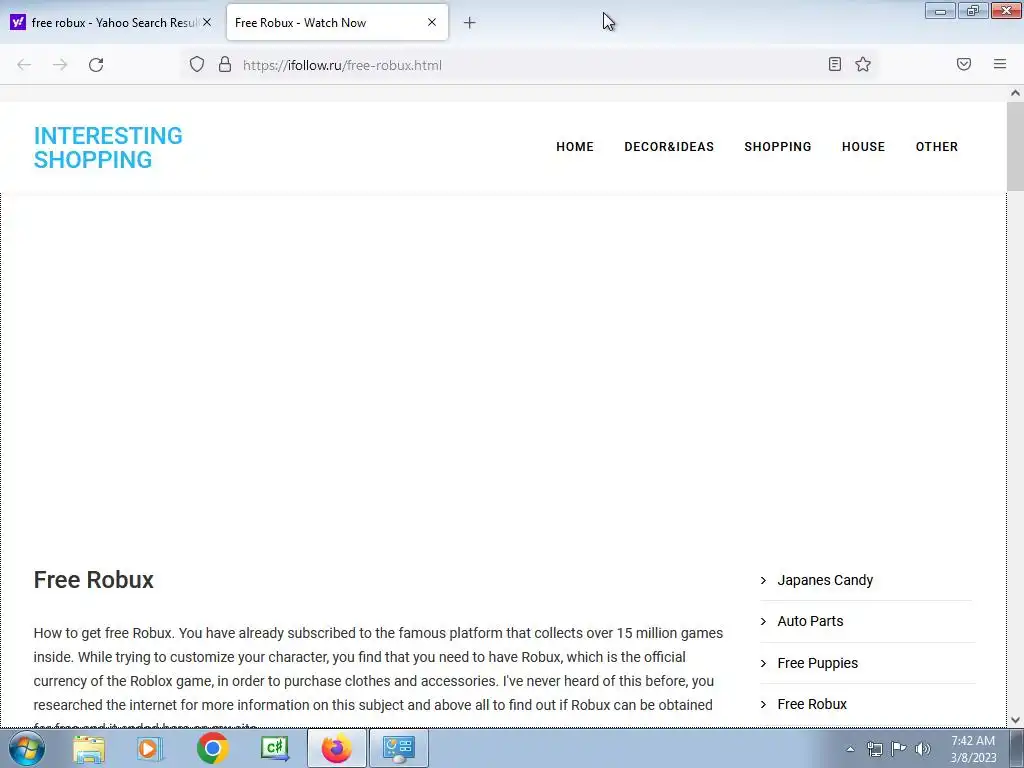1024x768 pixels.
Task: Click chevron beside Auto Parts
Action: (763, 621)
